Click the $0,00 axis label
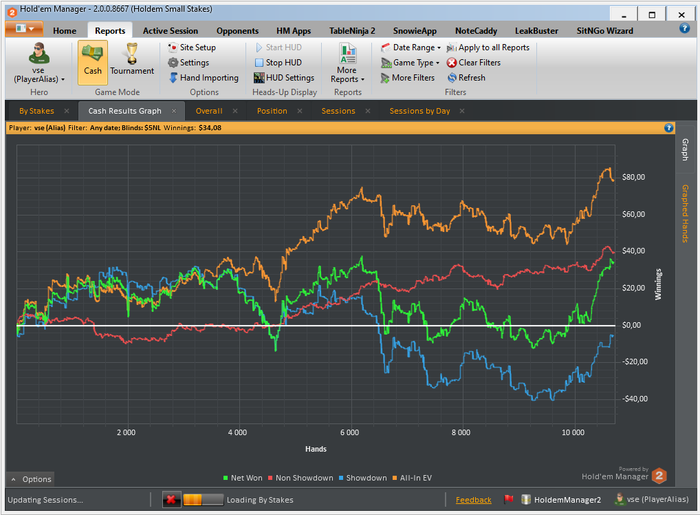 631,325
